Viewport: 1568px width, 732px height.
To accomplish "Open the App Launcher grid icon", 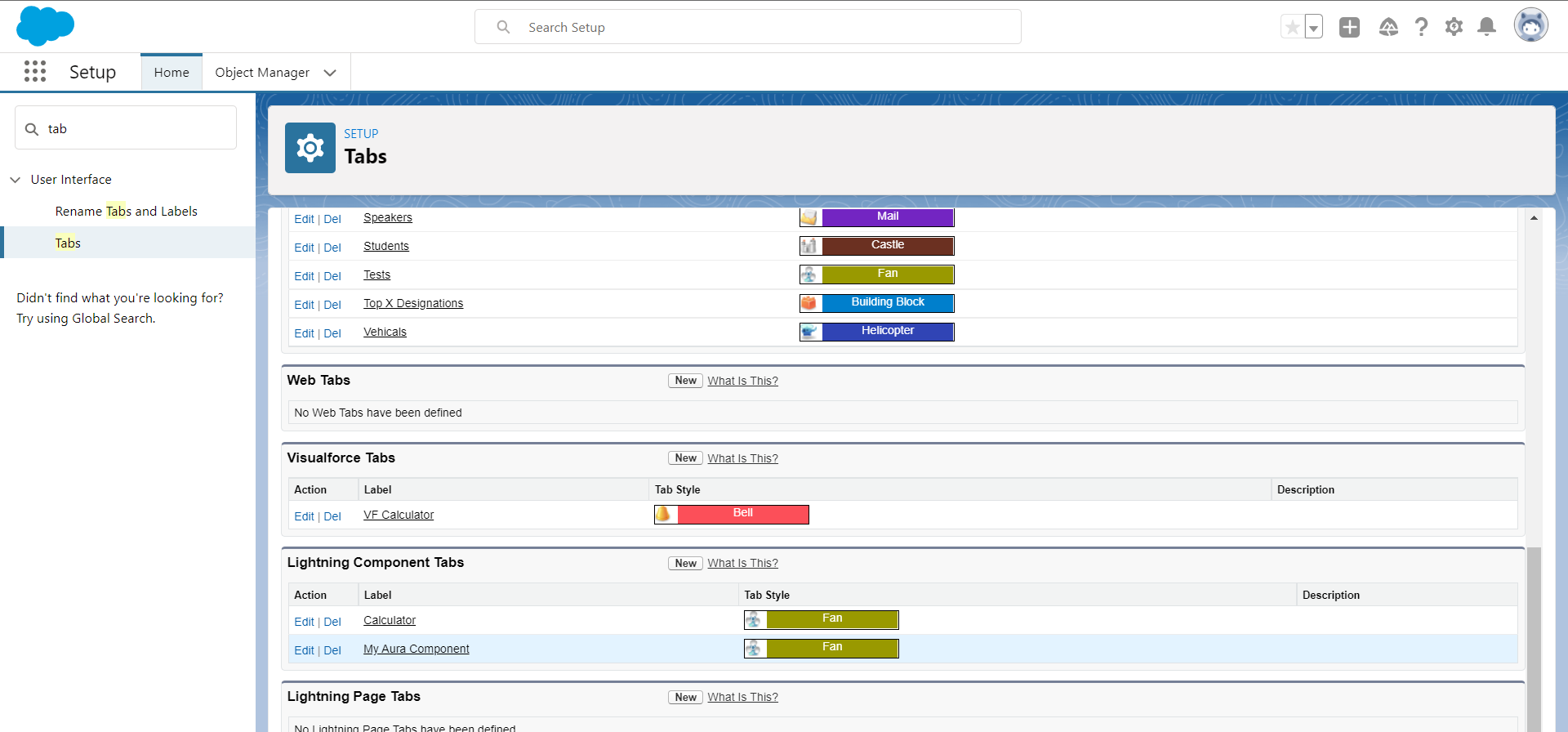I will [35, 72].
